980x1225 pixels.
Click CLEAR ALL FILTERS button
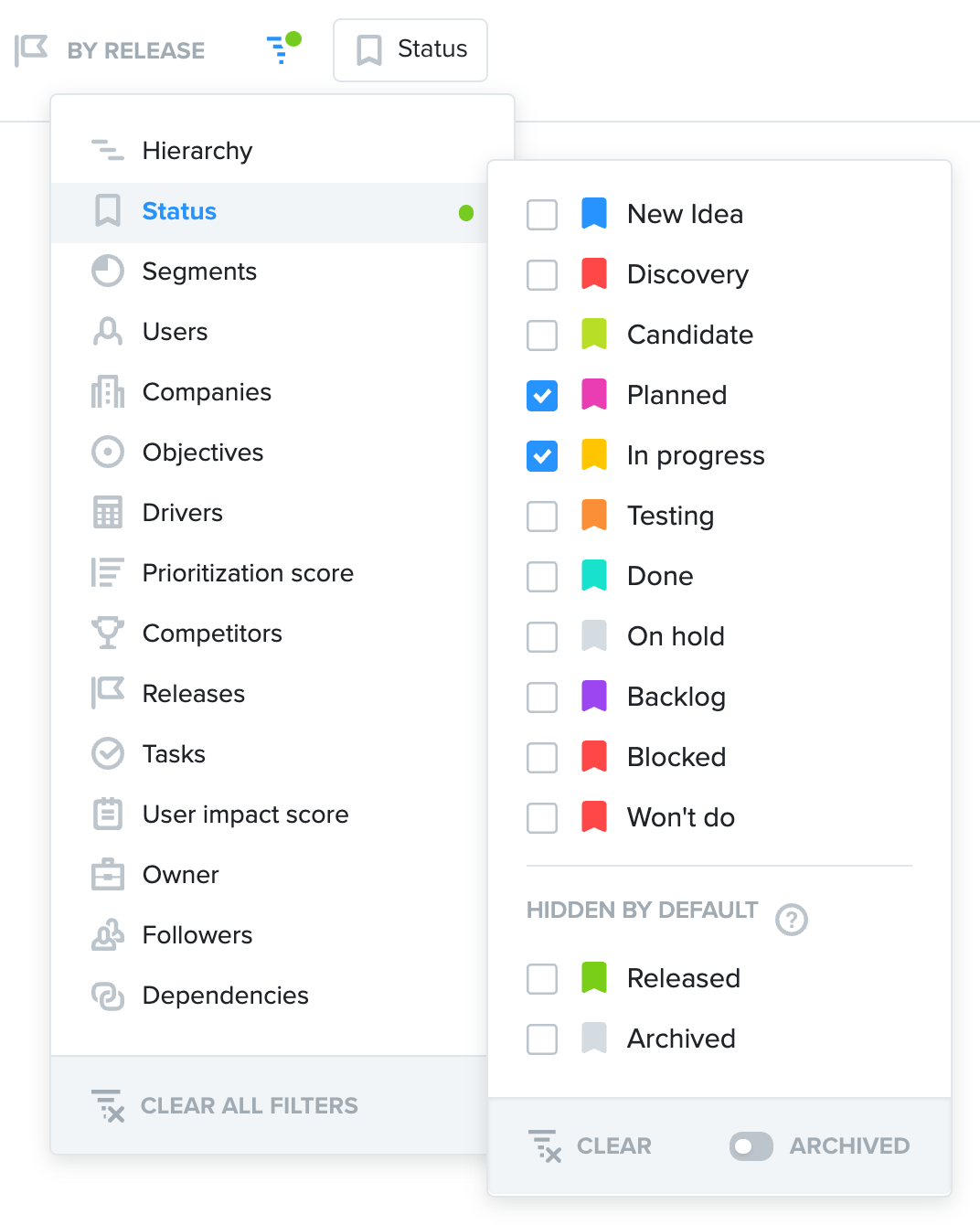coord(225,1106)
